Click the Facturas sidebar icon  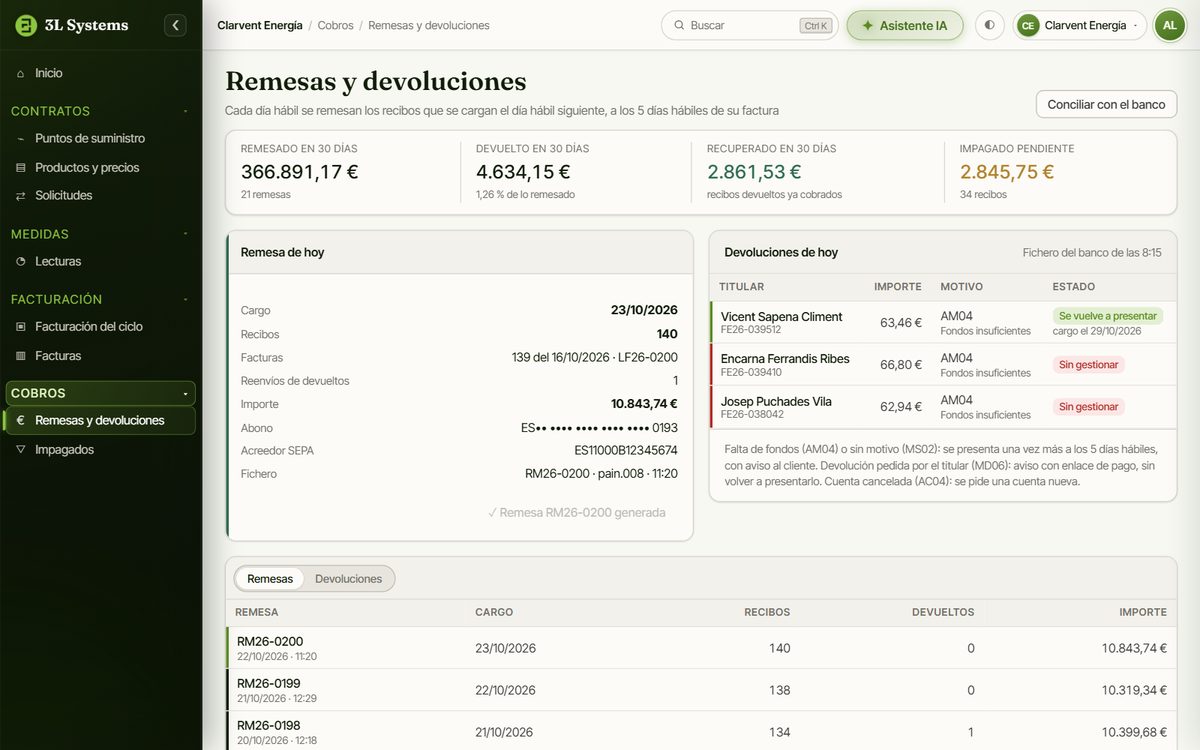point(21,356)
